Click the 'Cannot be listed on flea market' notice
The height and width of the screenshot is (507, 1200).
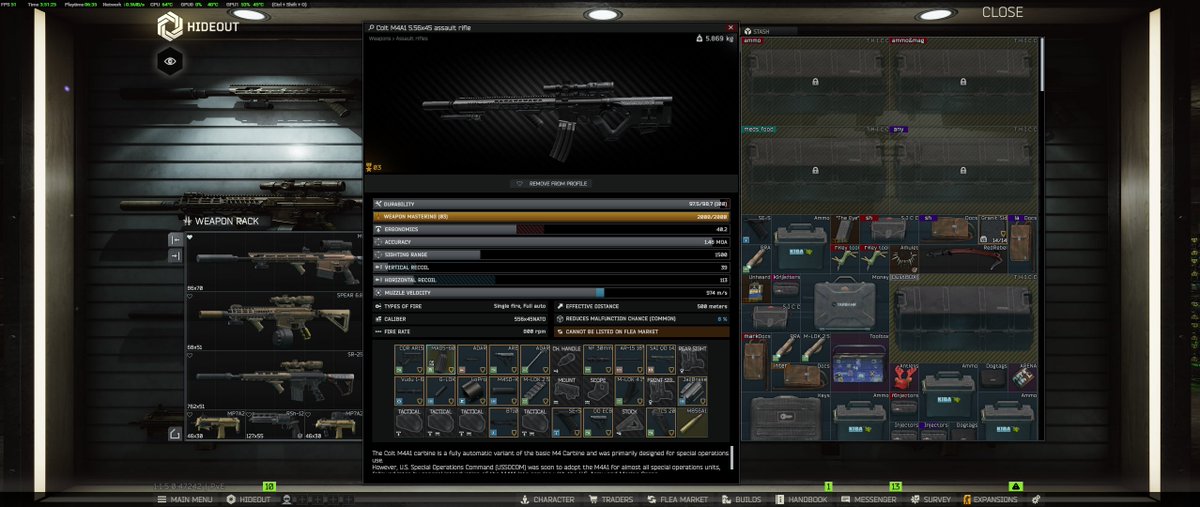[x=644, y=330]
